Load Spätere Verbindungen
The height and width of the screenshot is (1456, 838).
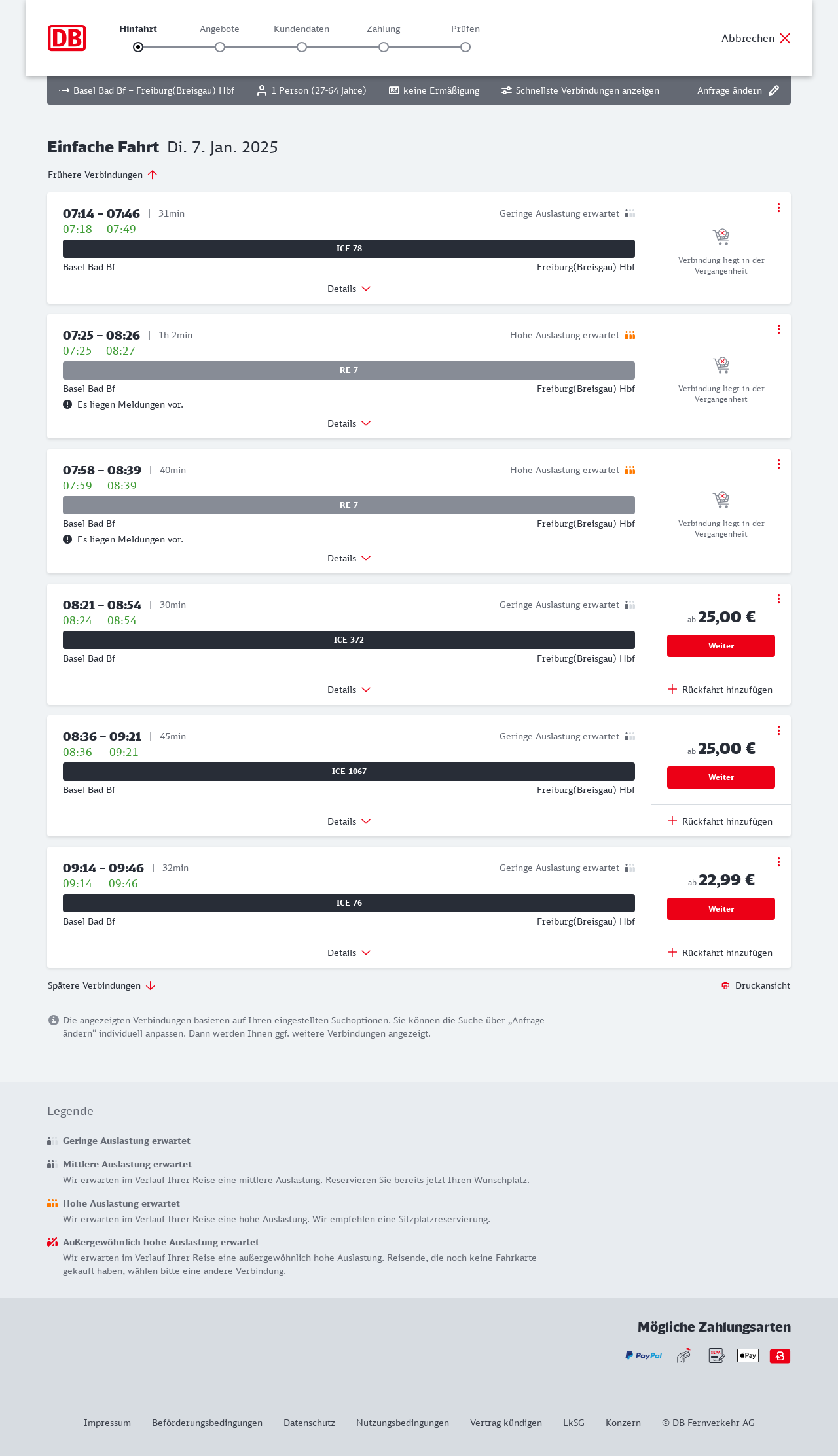click(x=101, y=985)
